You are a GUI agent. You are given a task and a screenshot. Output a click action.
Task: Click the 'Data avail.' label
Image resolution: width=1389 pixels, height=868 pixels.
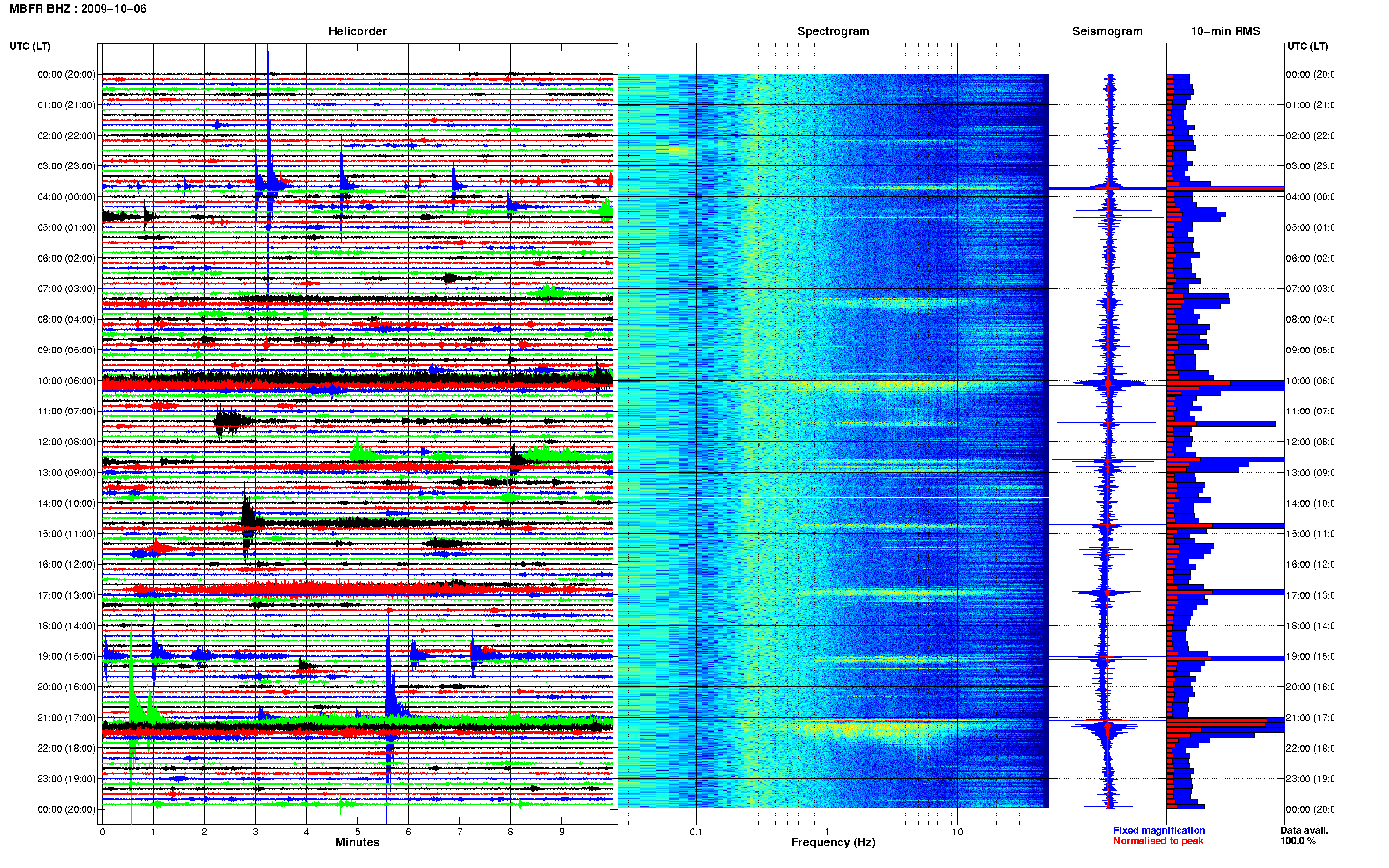click(1304, 831)
